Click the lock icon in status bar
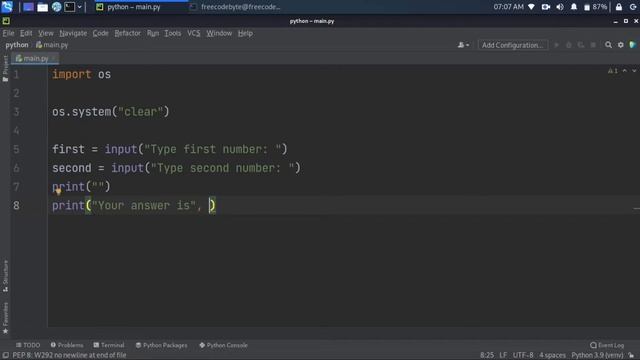 631,355
